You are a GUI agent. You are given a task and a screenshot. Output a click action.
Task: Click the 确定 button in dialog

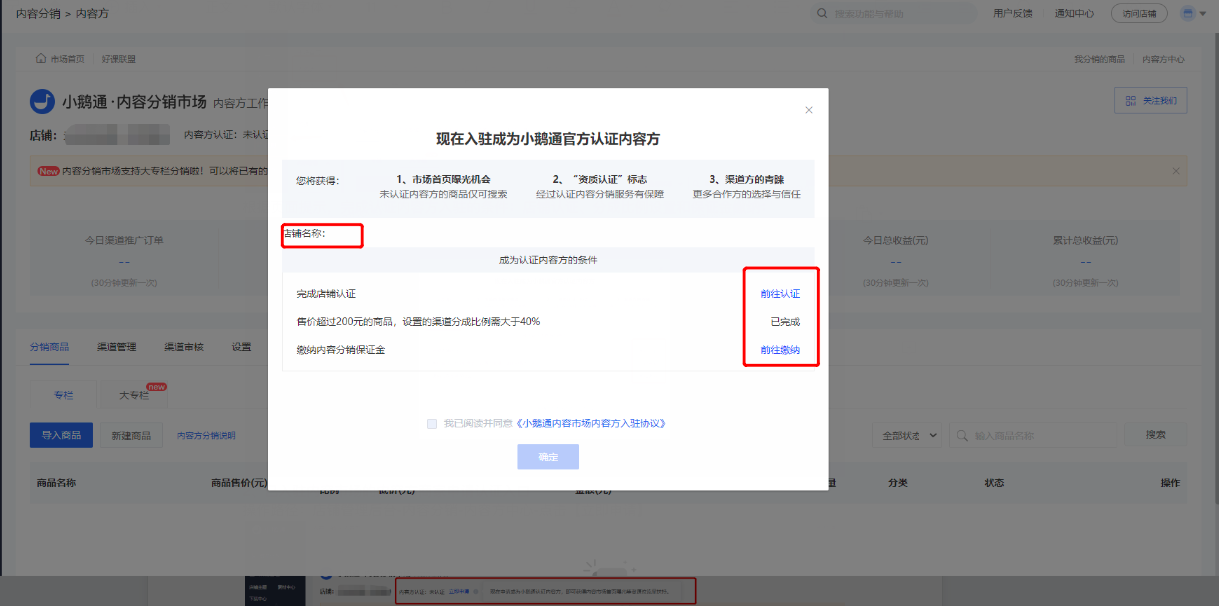click(x=548, y=457)
